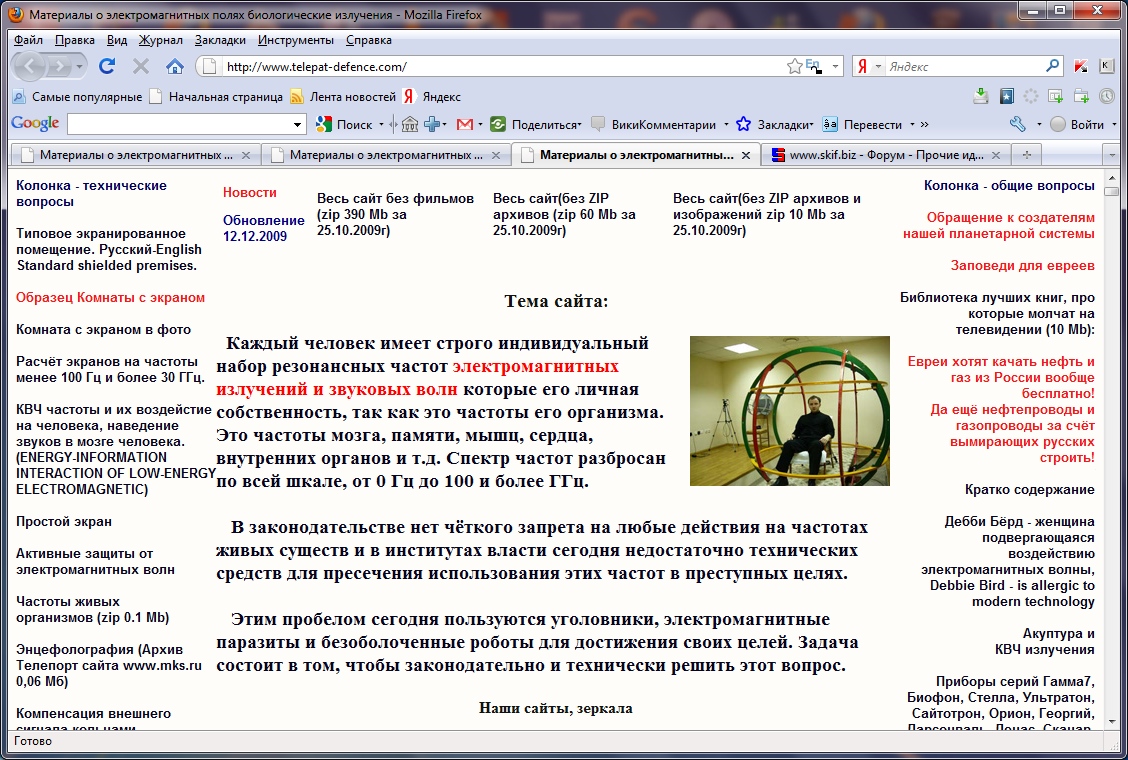This screenshot has width=1128, height=760.
Task: Click inside the URL address bar
Action: click(x=500, y=66)
